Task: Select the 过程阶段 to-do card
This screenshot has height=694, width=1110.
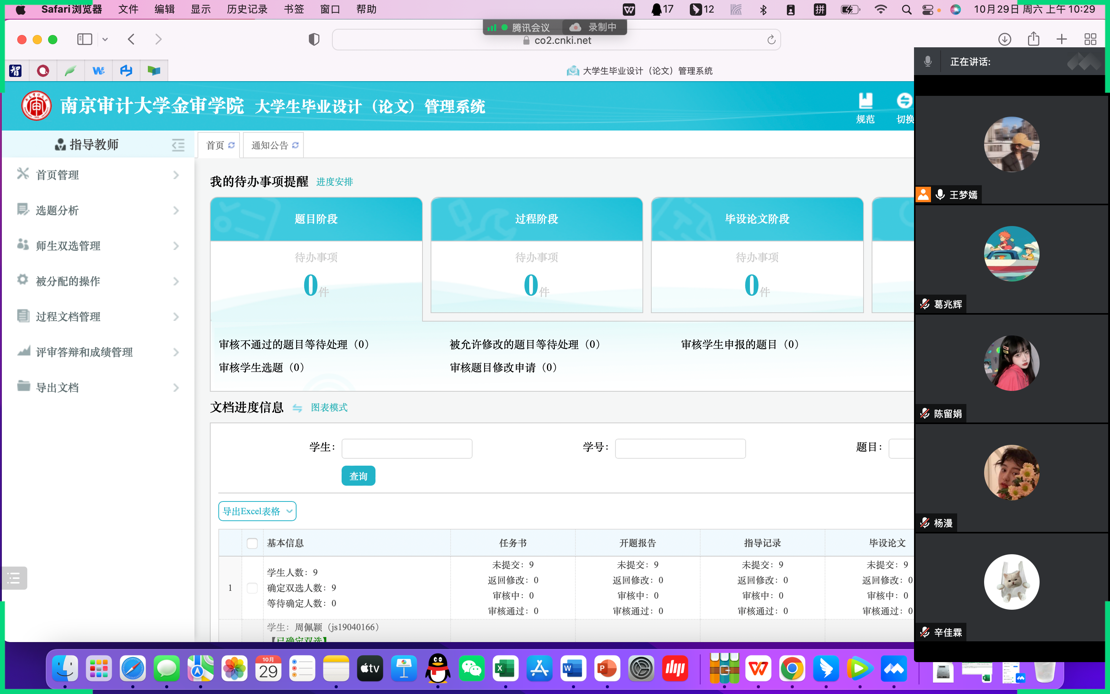Action: tap(536, 254)
